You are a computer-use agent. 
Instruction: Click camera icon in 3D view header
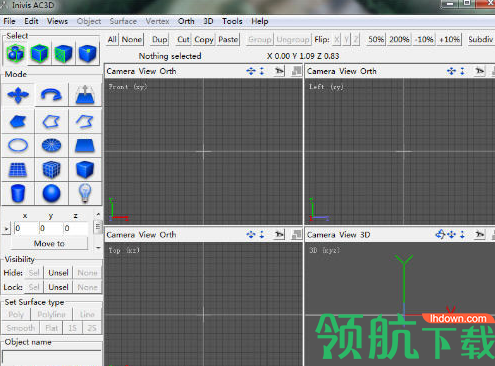[480, 235]
